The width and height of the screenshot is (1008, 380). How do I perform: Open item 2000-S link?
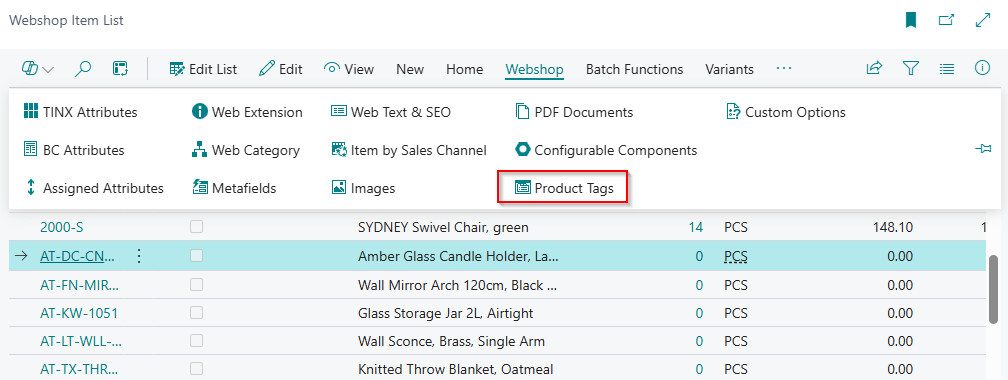pyautogui.click(x=62, y=227)
